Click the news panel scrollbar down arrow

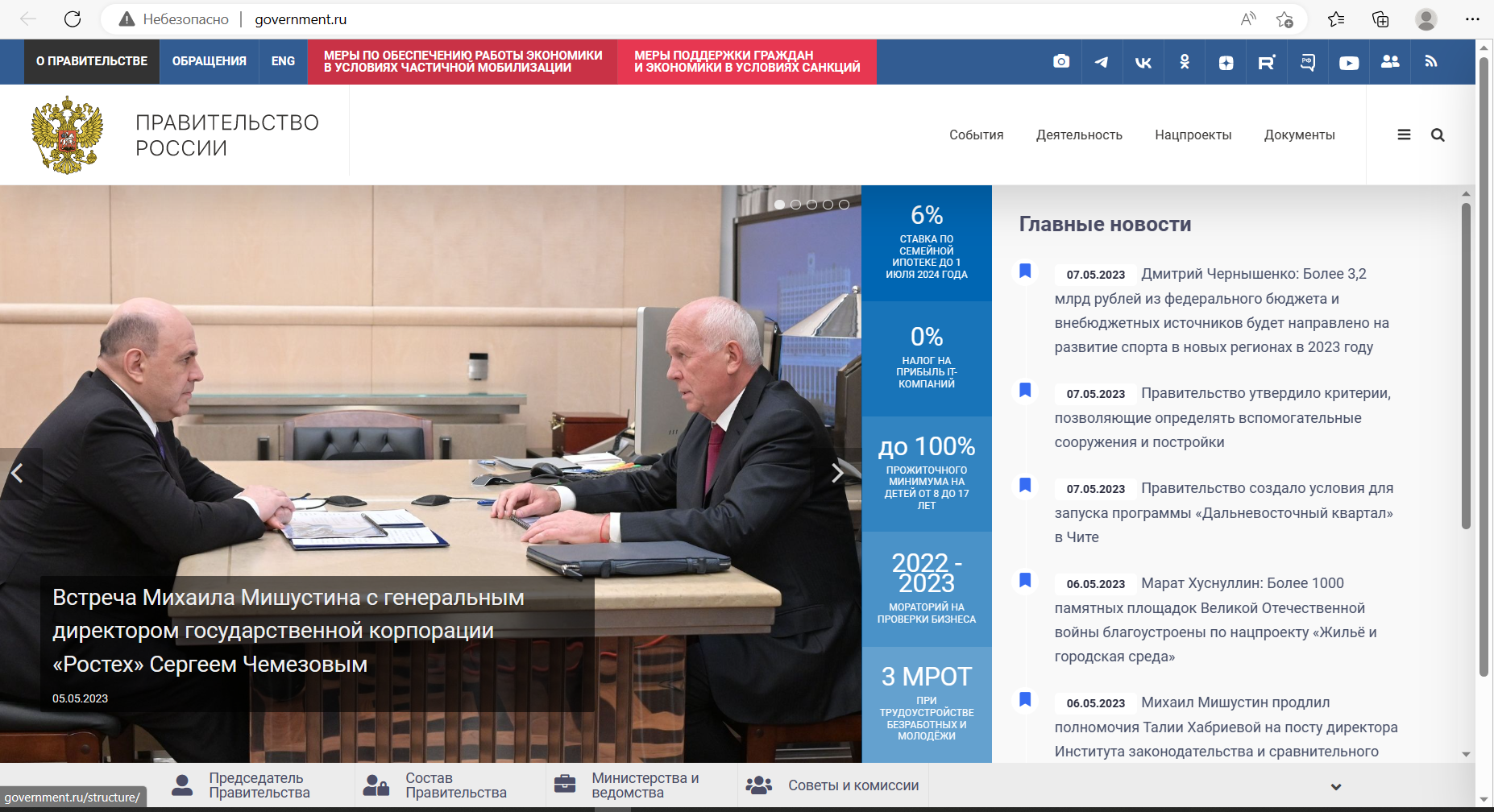(x=1466, y=755)
